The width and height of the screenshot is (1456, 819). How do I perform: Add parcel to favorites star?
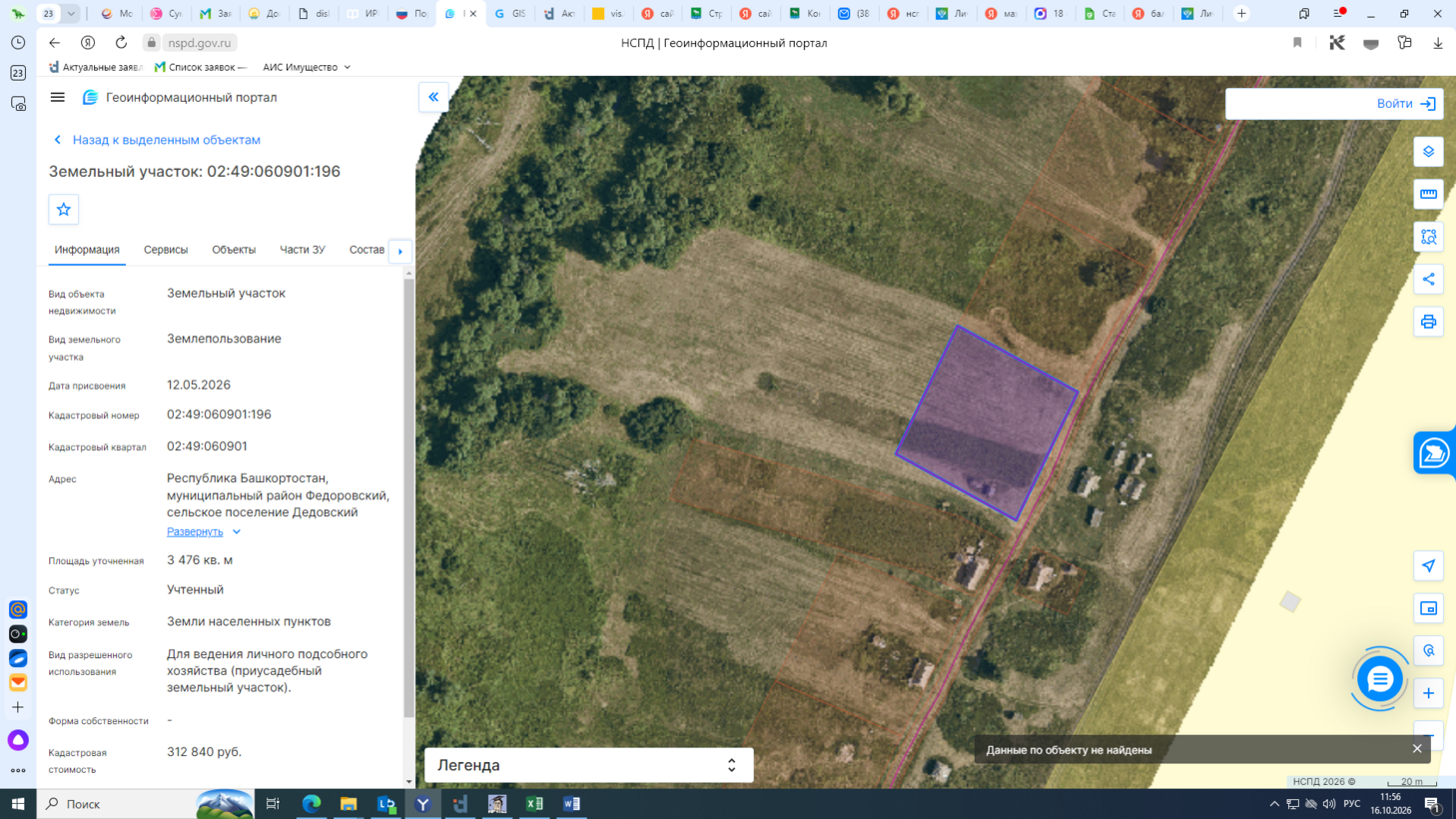[x=64, y=210]
